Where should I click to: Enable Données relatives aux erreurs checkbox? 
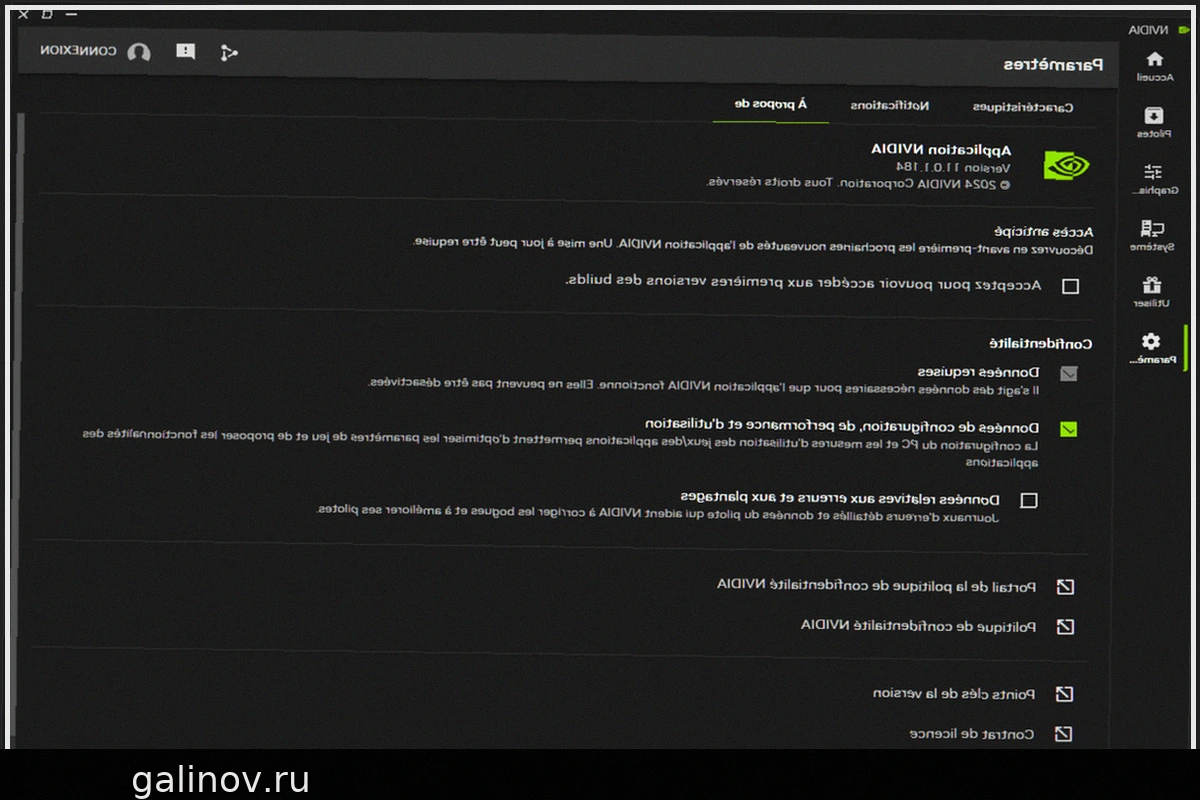tap(1028, 500)
